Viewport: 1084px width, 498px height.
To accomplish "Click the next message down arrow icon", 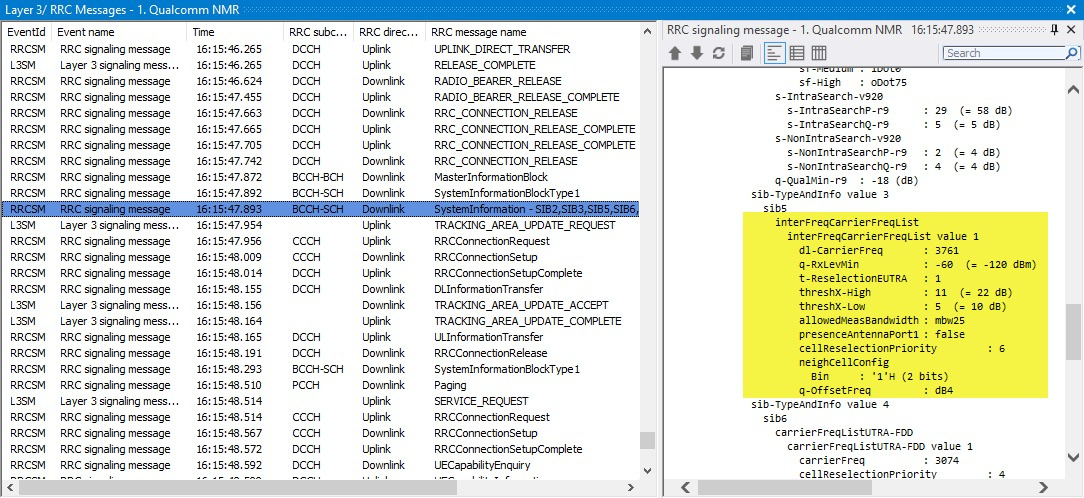I will [x=697, y=53].
